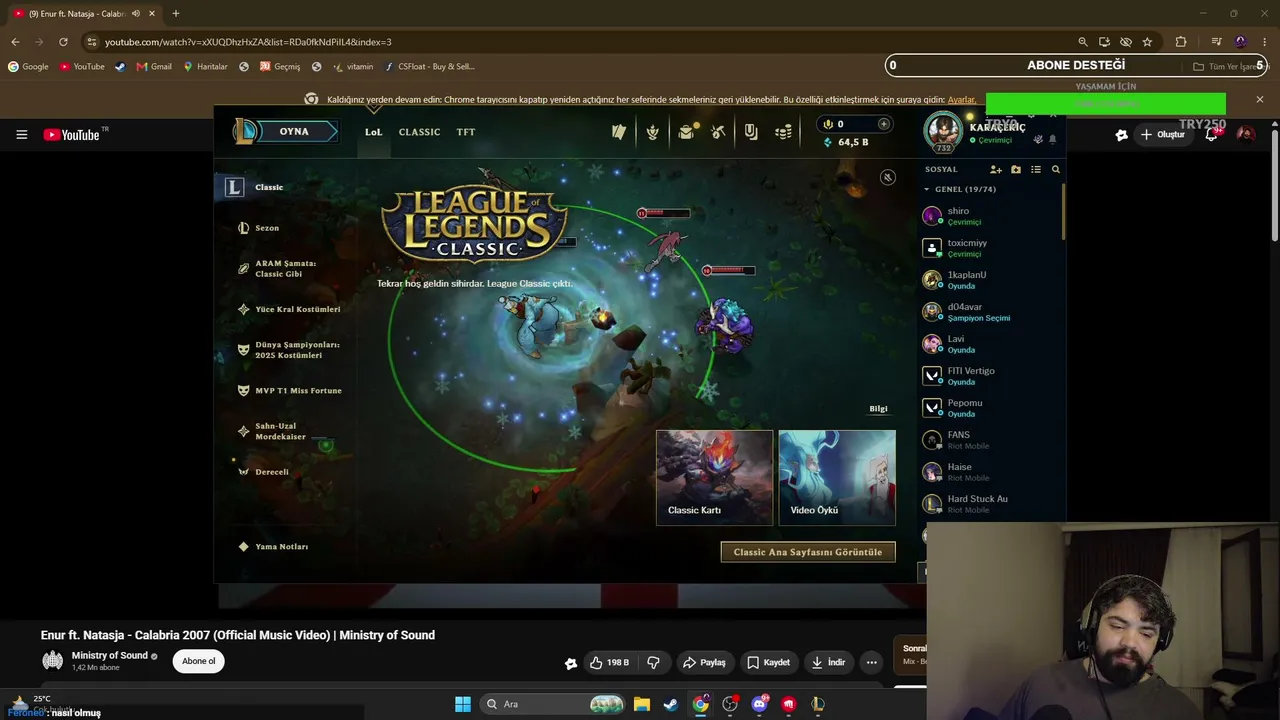This screenshot has height=720, width=1280.
Task: Go to YouTube home via the logo
Action: click(72, 135)
